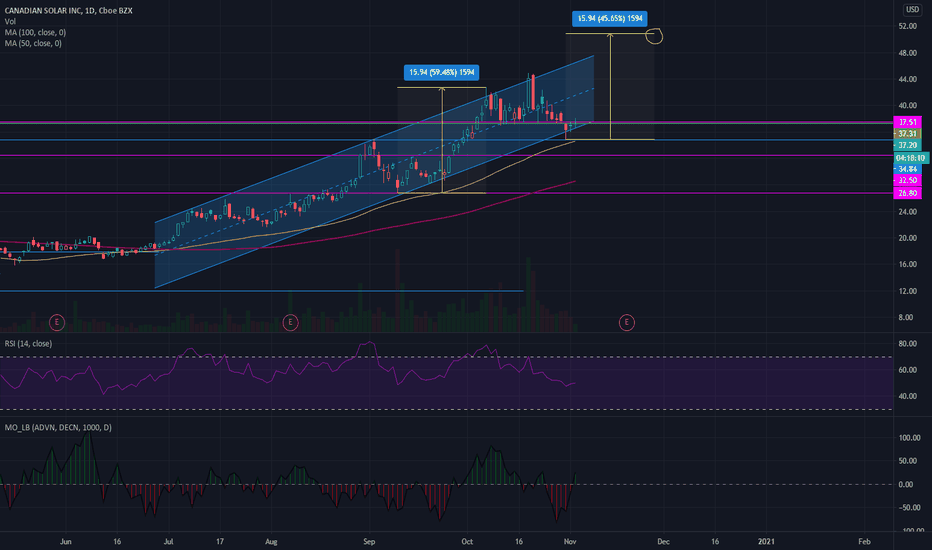Click the Feb label on time axis
This screenshot has height=550, width=932.
(864, 542)
